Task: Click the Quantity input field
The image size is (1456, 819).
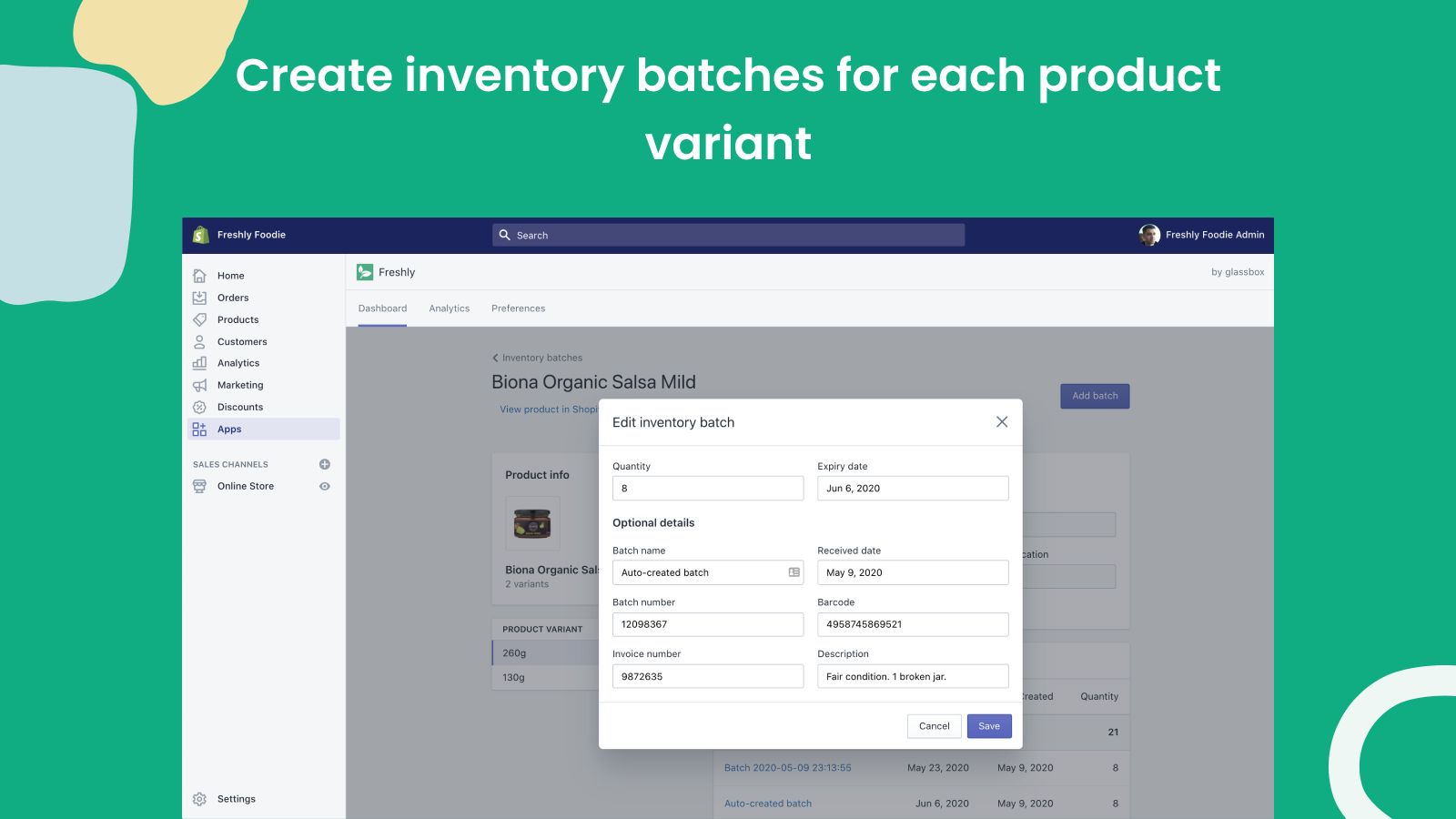Action: click(708, 489)
